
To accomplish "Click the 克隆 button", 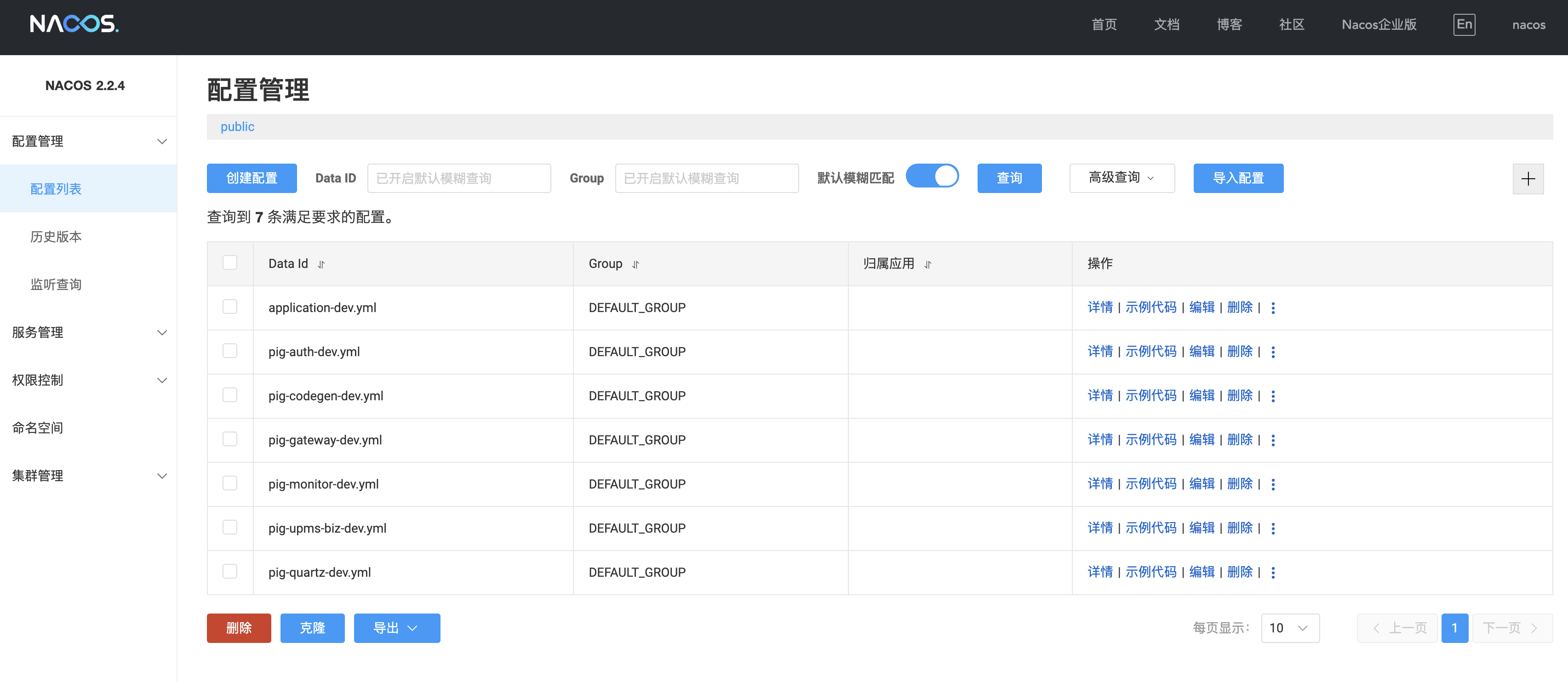I will coord(312,629).
